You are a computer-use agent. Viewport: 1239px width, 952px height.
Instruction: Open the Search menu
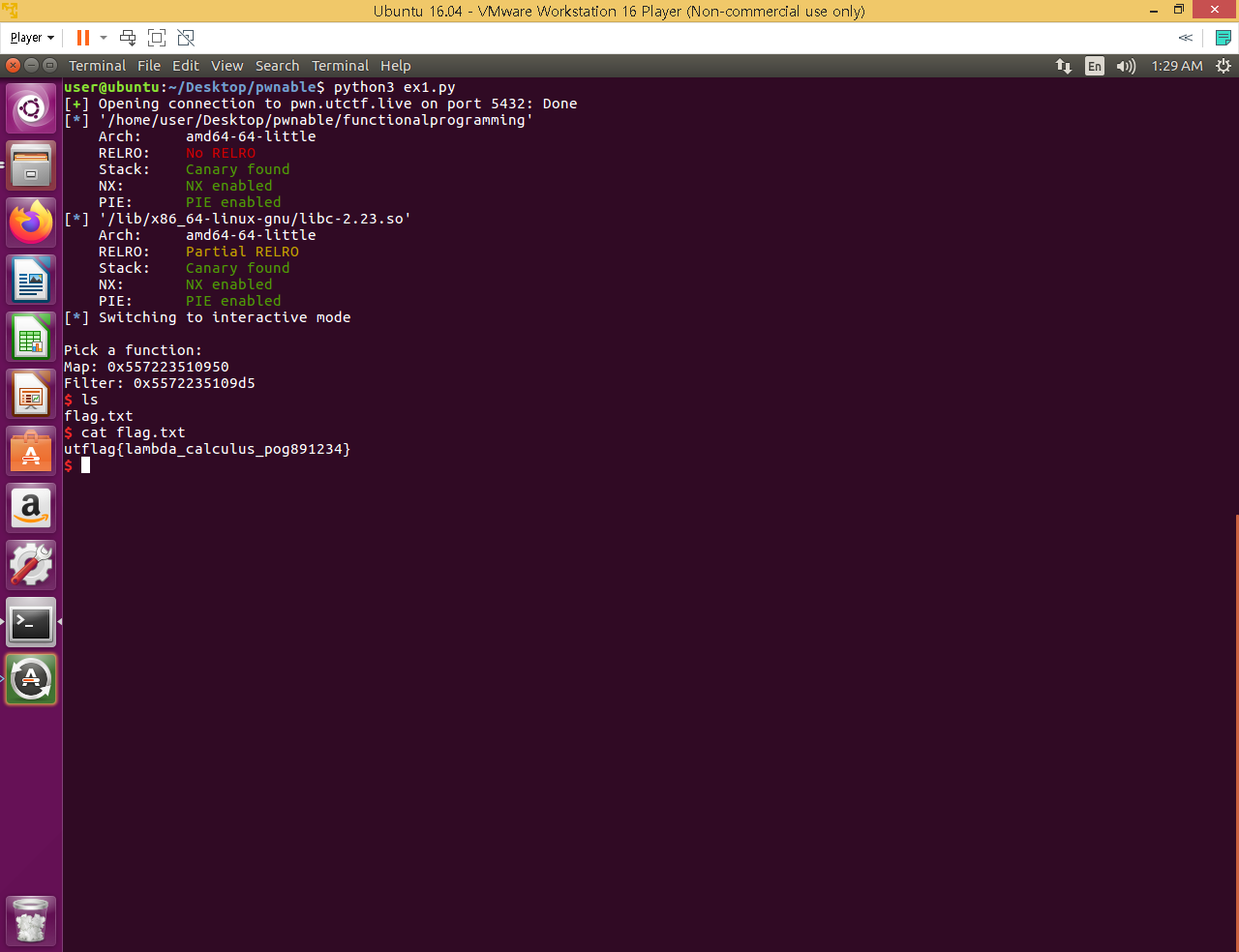click(x=277, y=66)
